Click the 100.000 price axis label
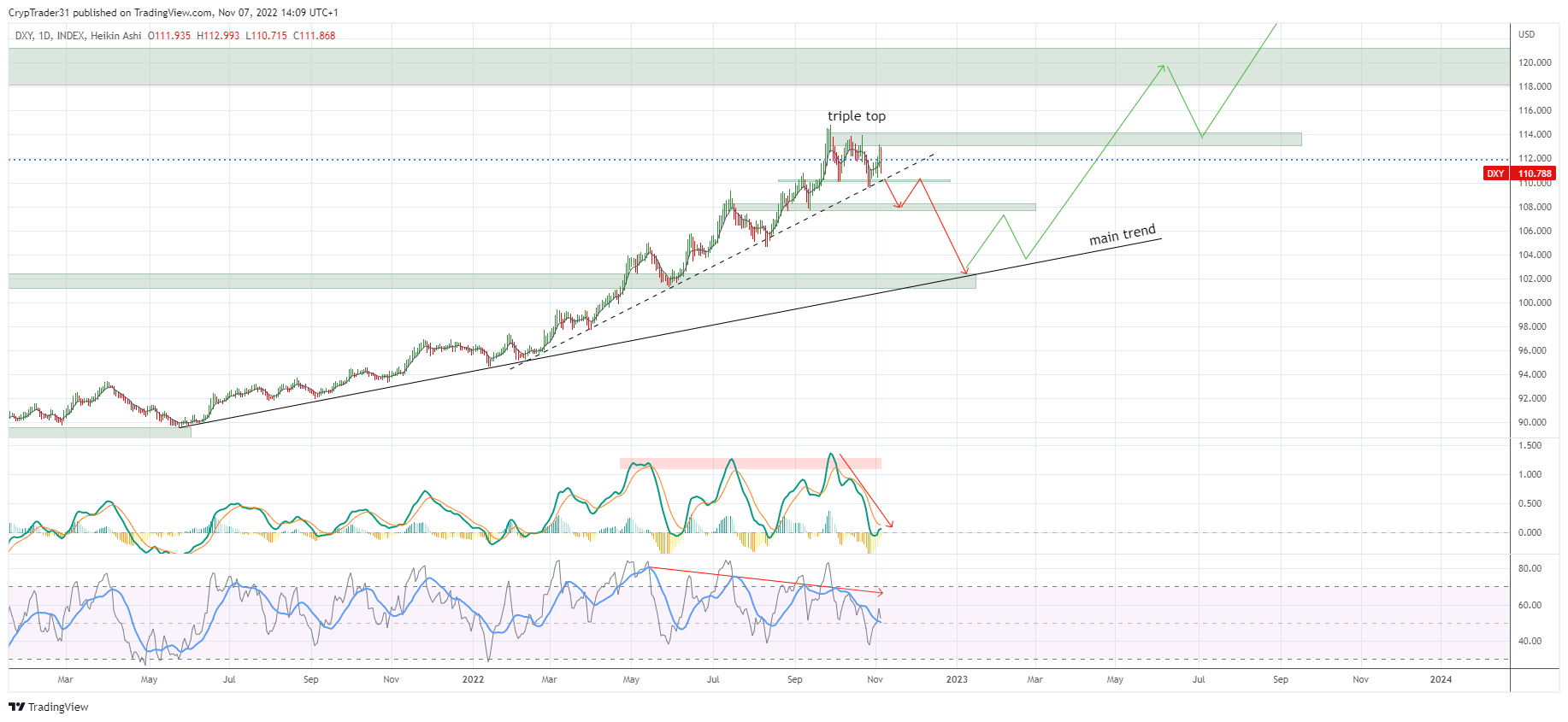 pos(1535,302)
